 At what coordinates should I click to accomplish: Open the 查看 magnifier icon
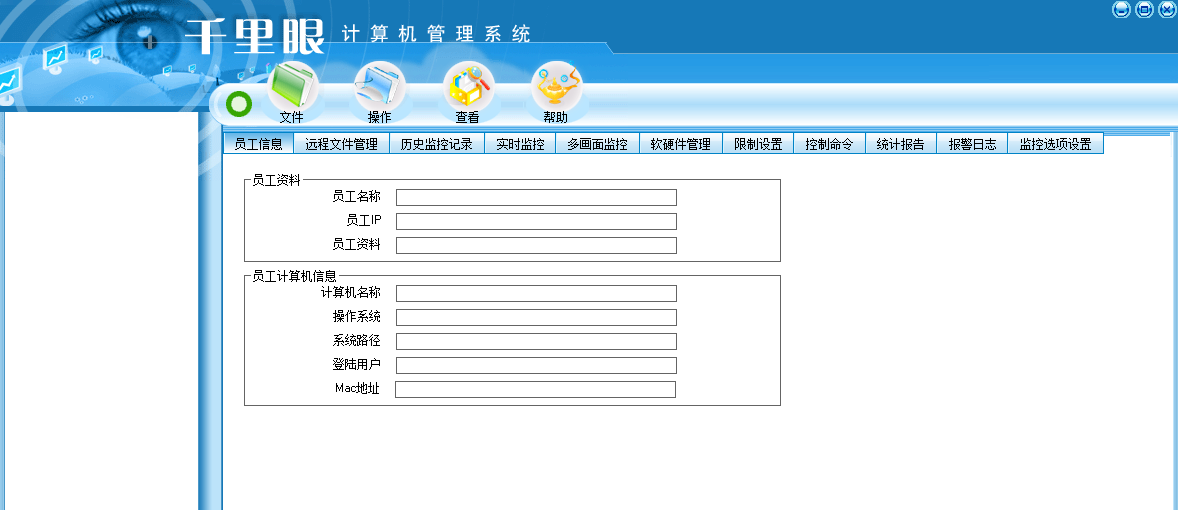tap(467, 92)
